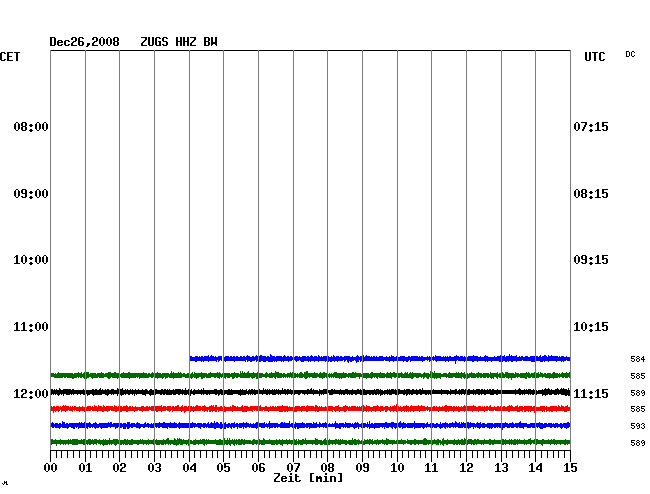This screenshot has height=494, width=650.
Task: Select minute tick label 11
Action: point(431,468)
